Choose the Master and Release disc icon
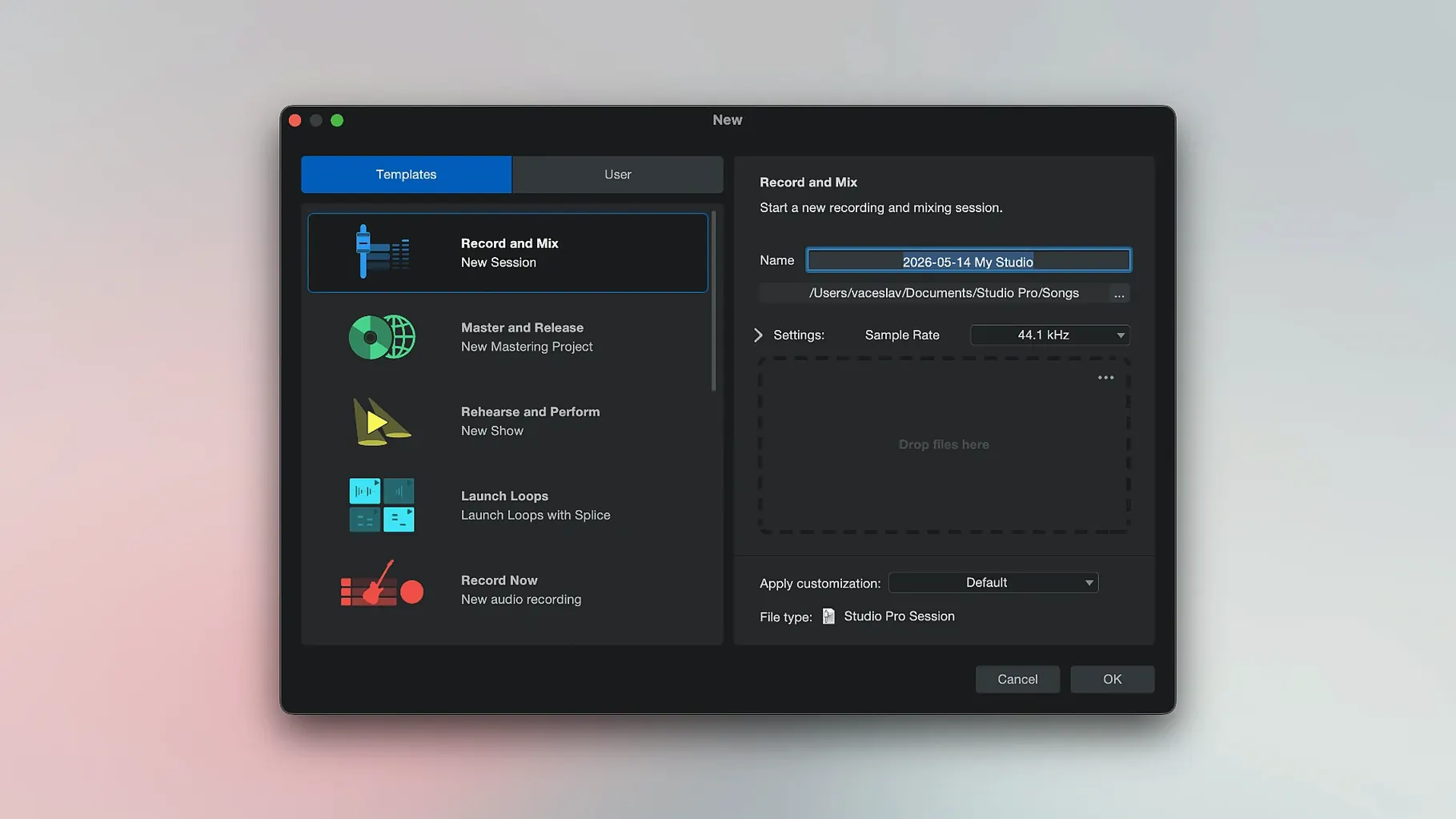Image resolution: width=1456 pixels, height=819 pixels. (x=382, y=337)
